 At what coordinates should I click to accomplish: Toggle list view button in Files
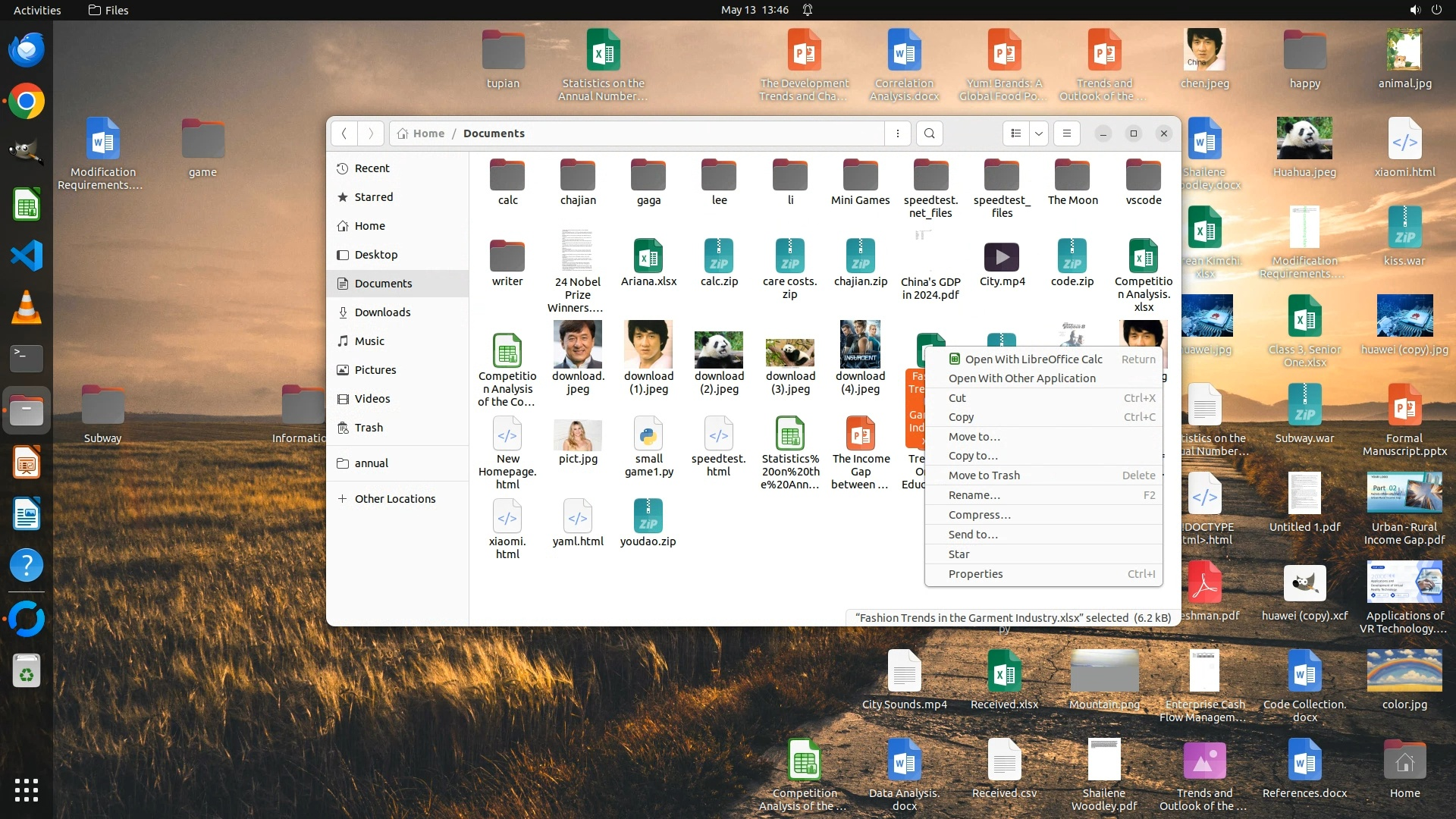pos(1016,133)
